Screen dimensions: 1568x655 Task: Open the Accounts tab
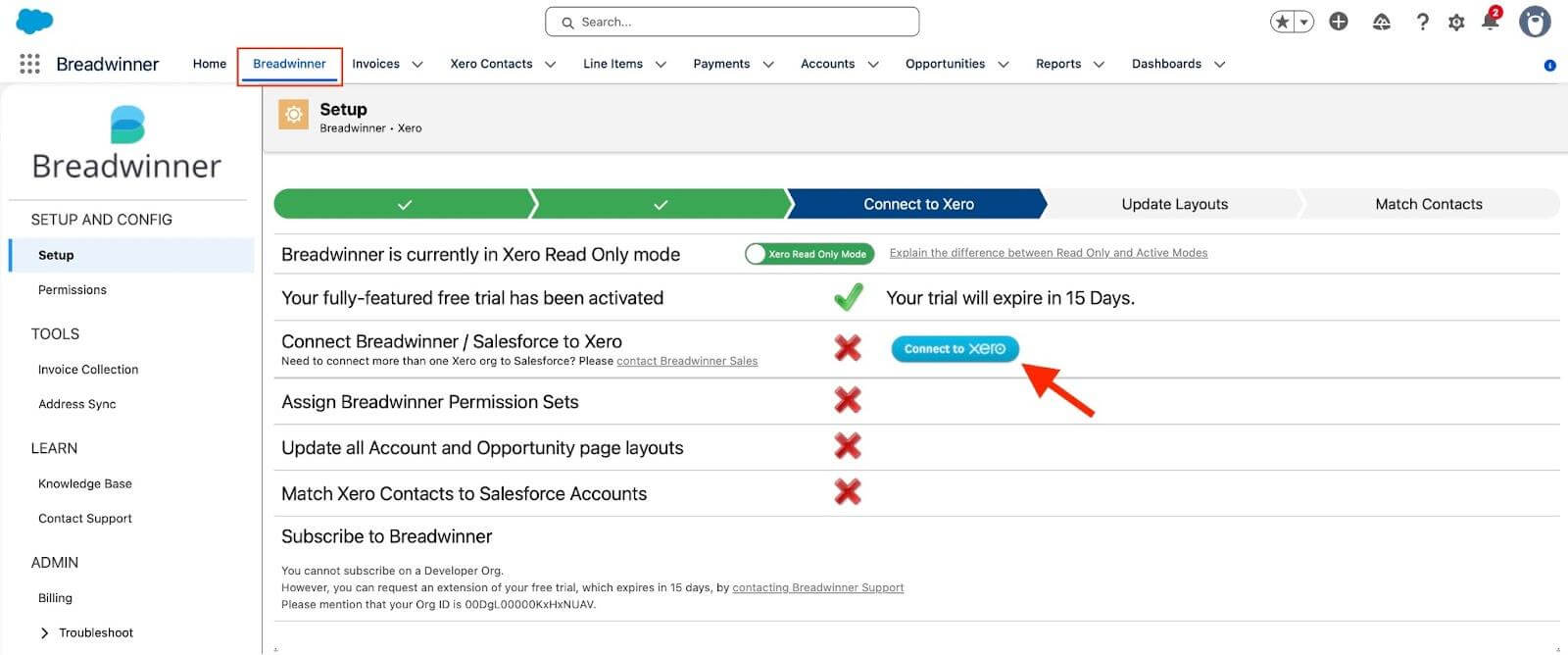(x=828, y=64)
